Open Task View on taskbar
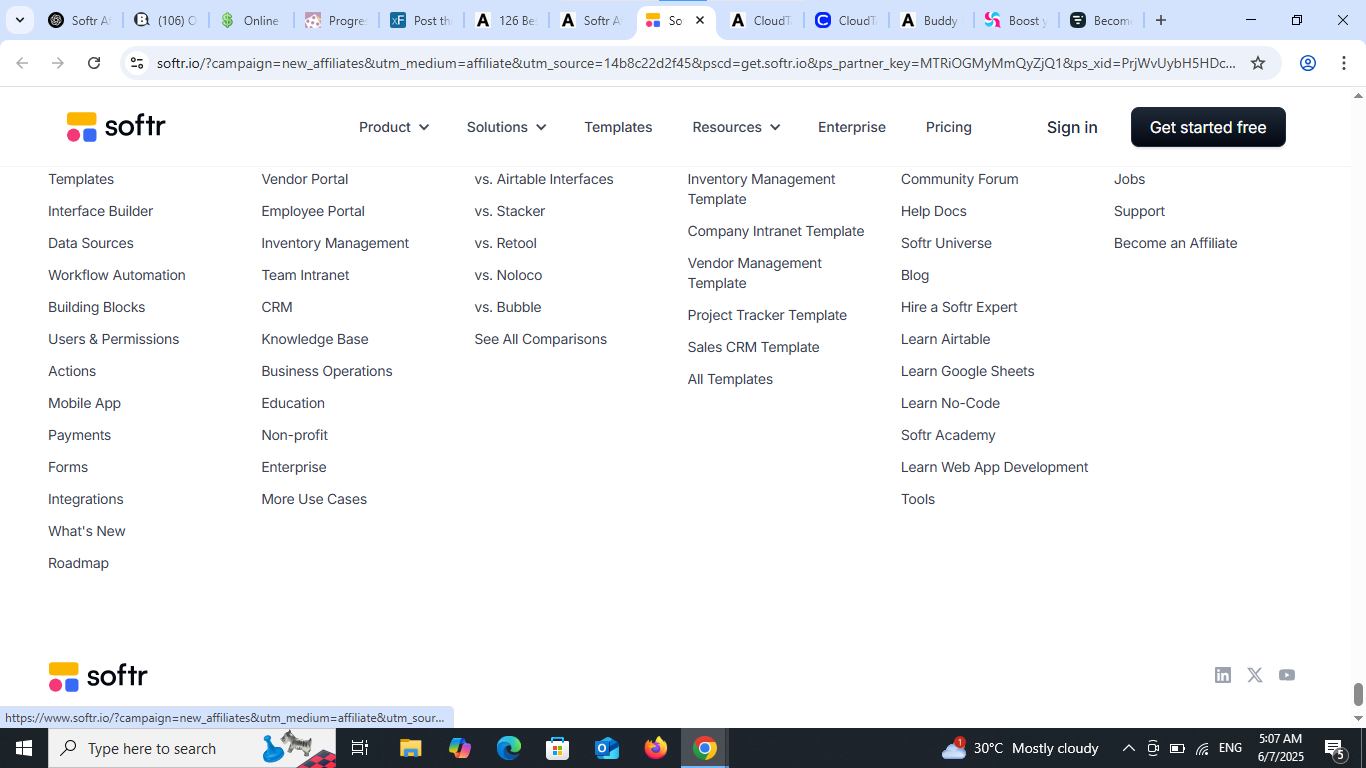This screenshot has width=1366, height=768. click(x=360, y=748)
